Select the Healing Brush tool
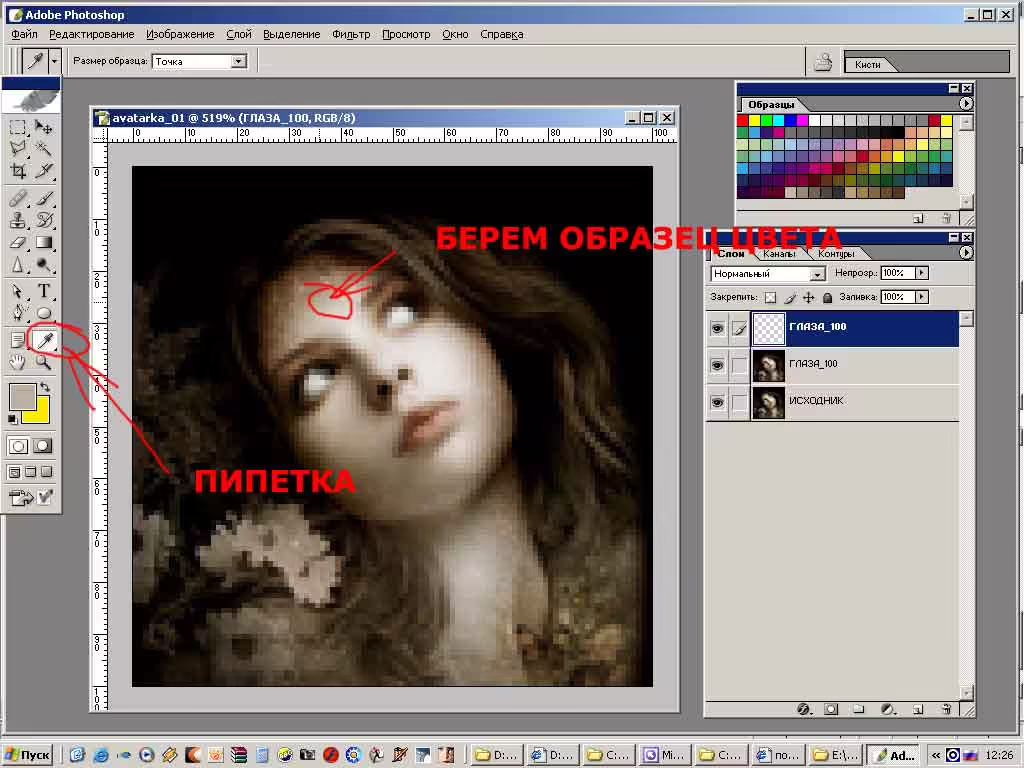Image resolution: width=1024 pixels, height=768 pixels. (x=18, y=198)
